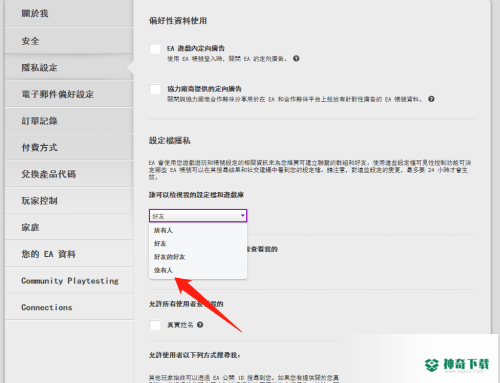Click help icon next to 真實姓名
This screenshot has width=500, height=383.
[200, 325]
